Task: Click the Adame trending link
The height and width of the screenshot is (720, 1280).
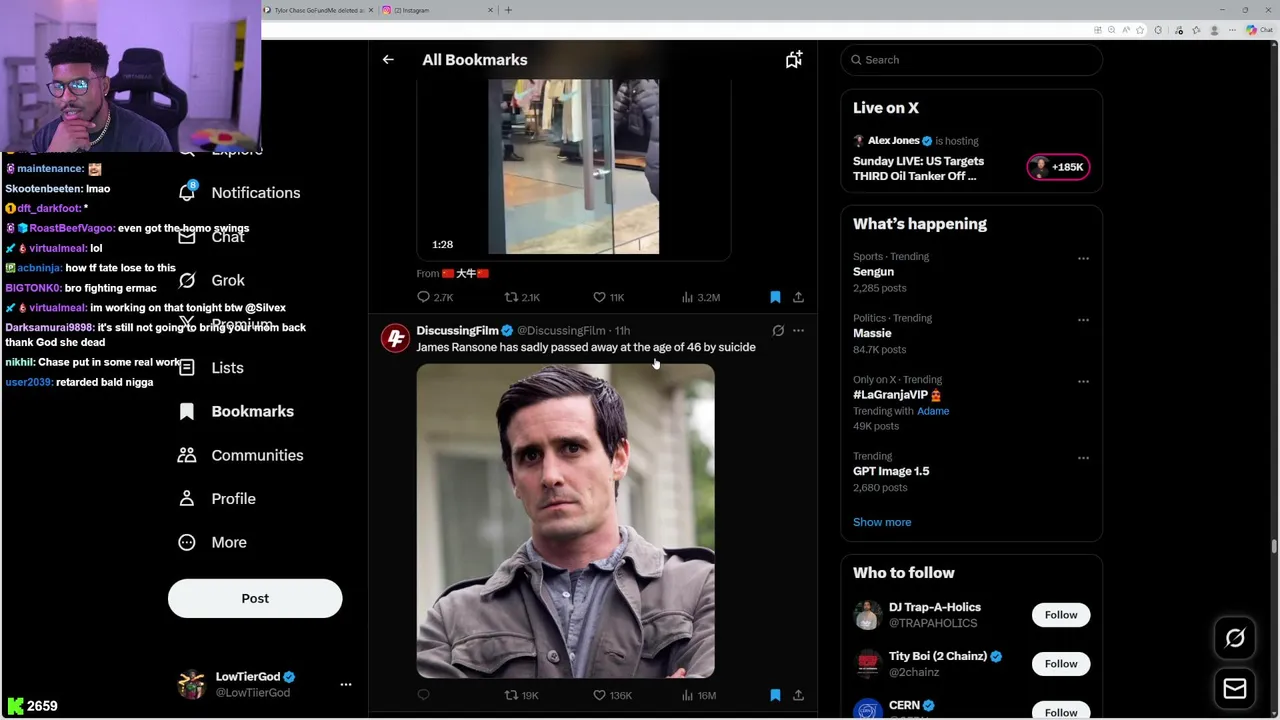Action: pyautogui.click(x=933, y=411)
